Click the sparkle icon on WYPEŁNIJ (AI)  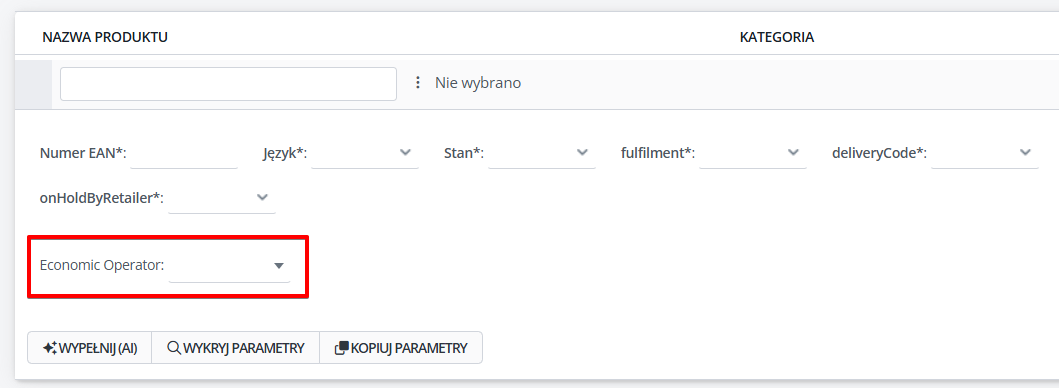(50, 348)
